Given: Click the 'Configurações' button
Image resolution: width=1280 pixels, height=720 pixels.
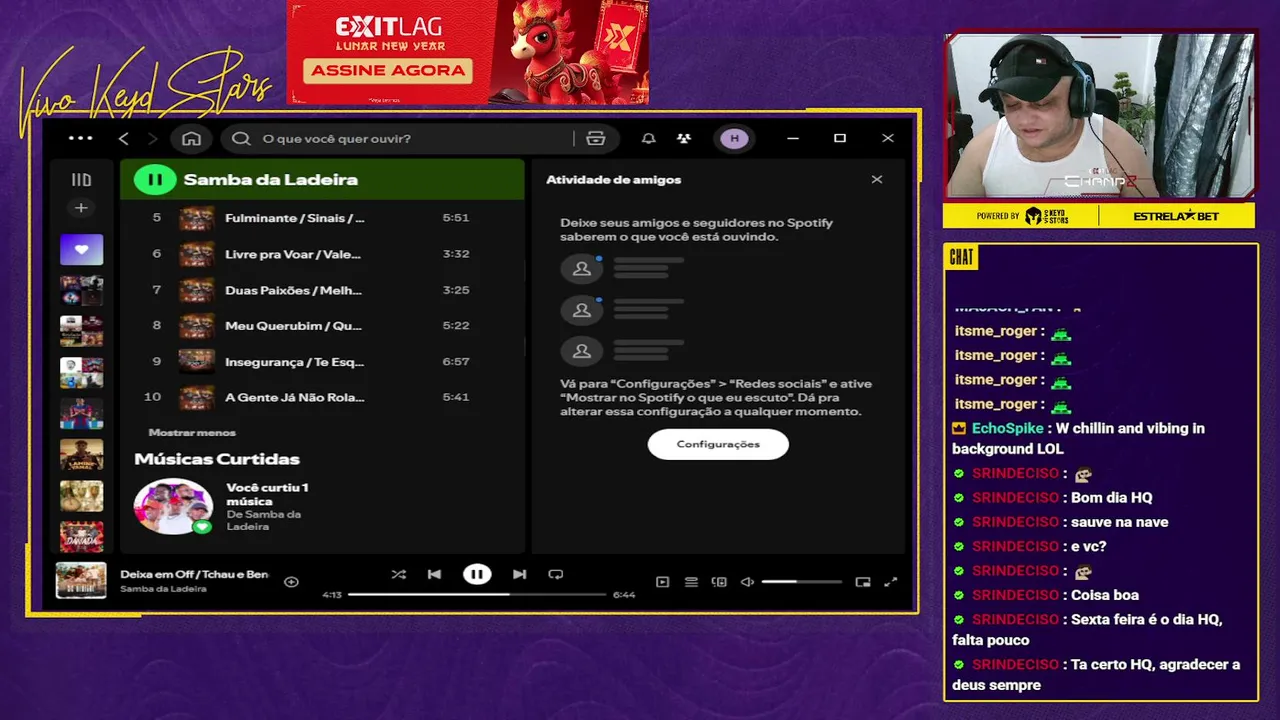Looking at the screenshot, I should [x=718, y=444].
